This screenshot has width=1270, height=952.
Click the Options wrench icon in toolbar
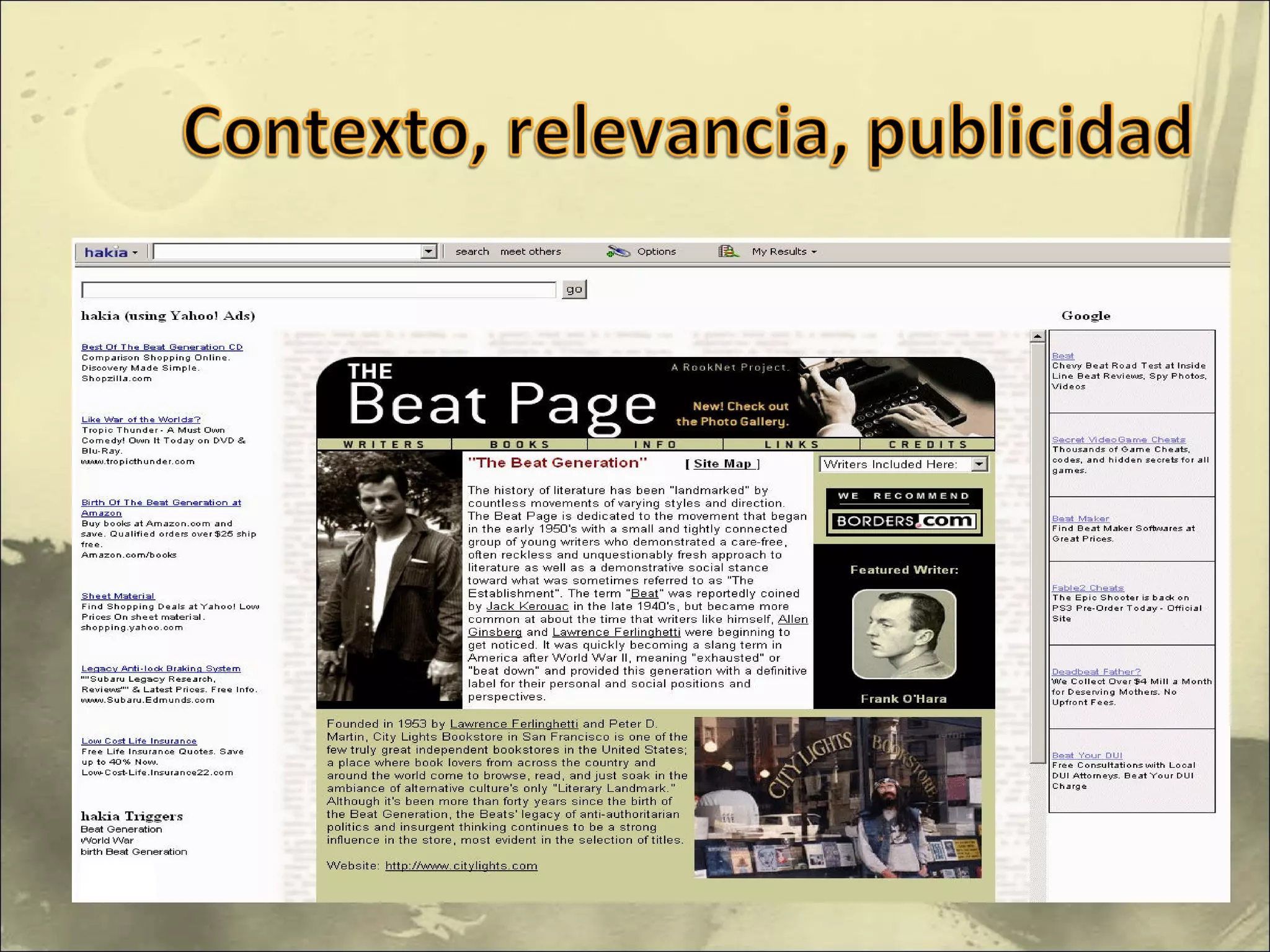coord(618,251)
